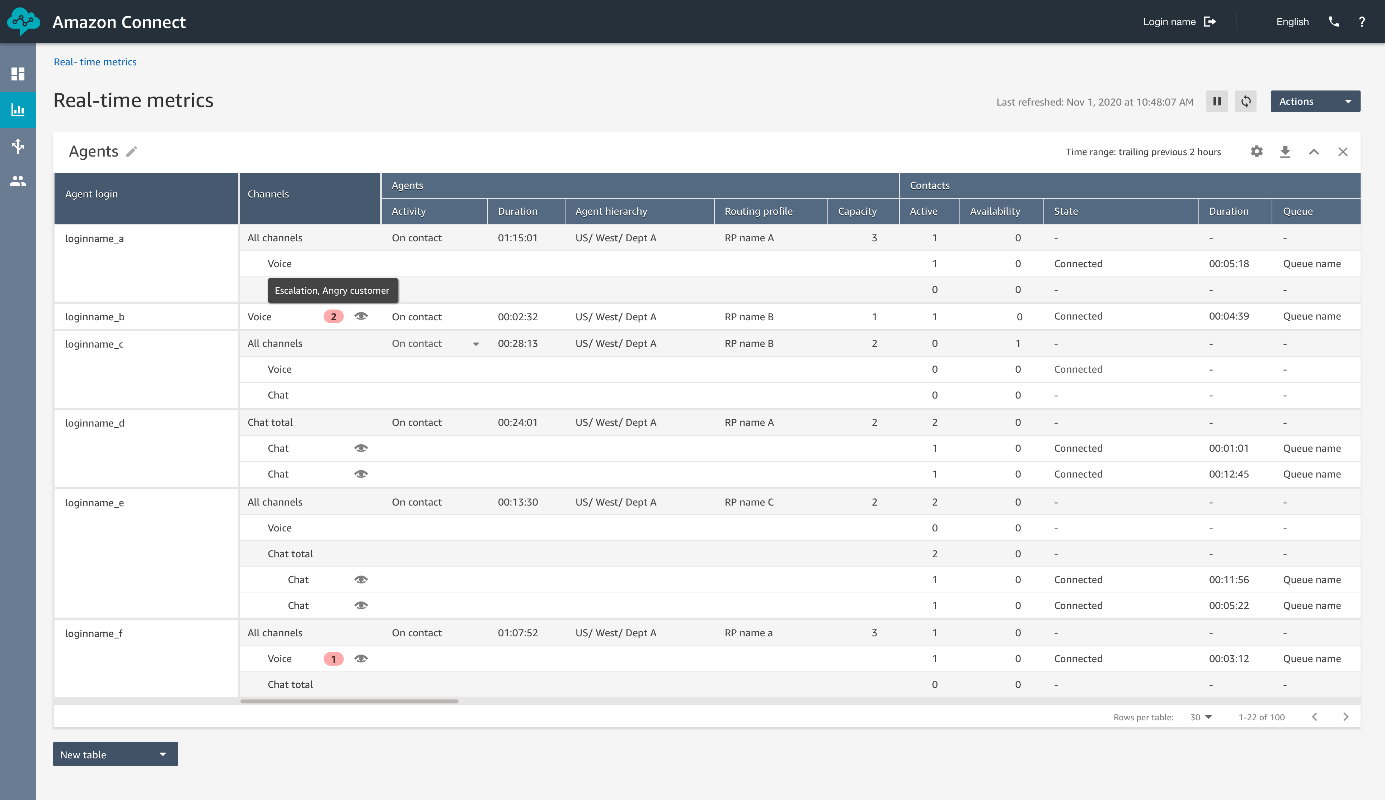Click RP name a for loginname_f
Image resolution: width=1385 pixels, height=800 pixels.
click(749, 633)
